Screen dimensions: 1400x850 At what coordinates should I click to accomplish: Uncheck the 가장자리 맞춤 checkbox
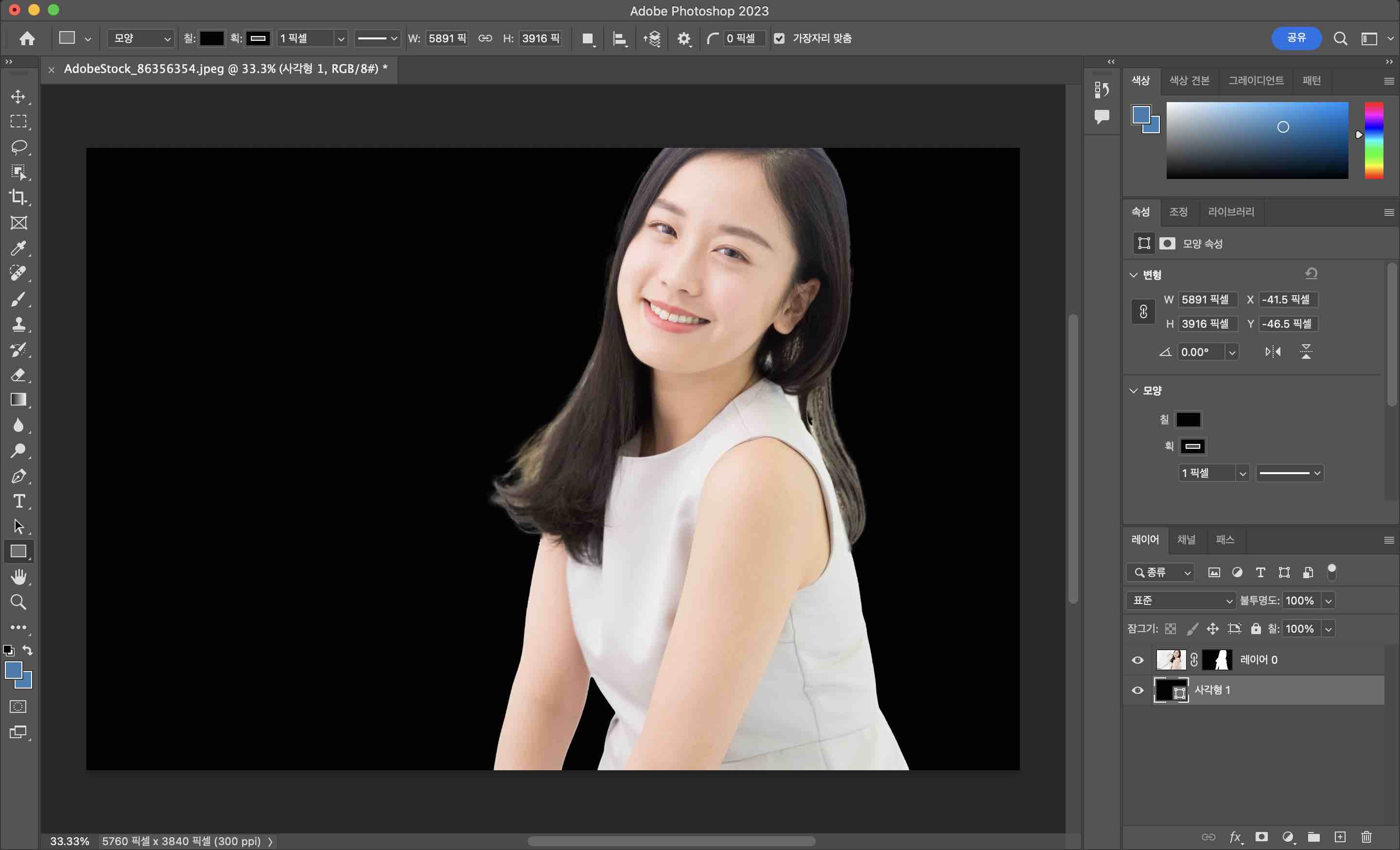coord(779,38)
